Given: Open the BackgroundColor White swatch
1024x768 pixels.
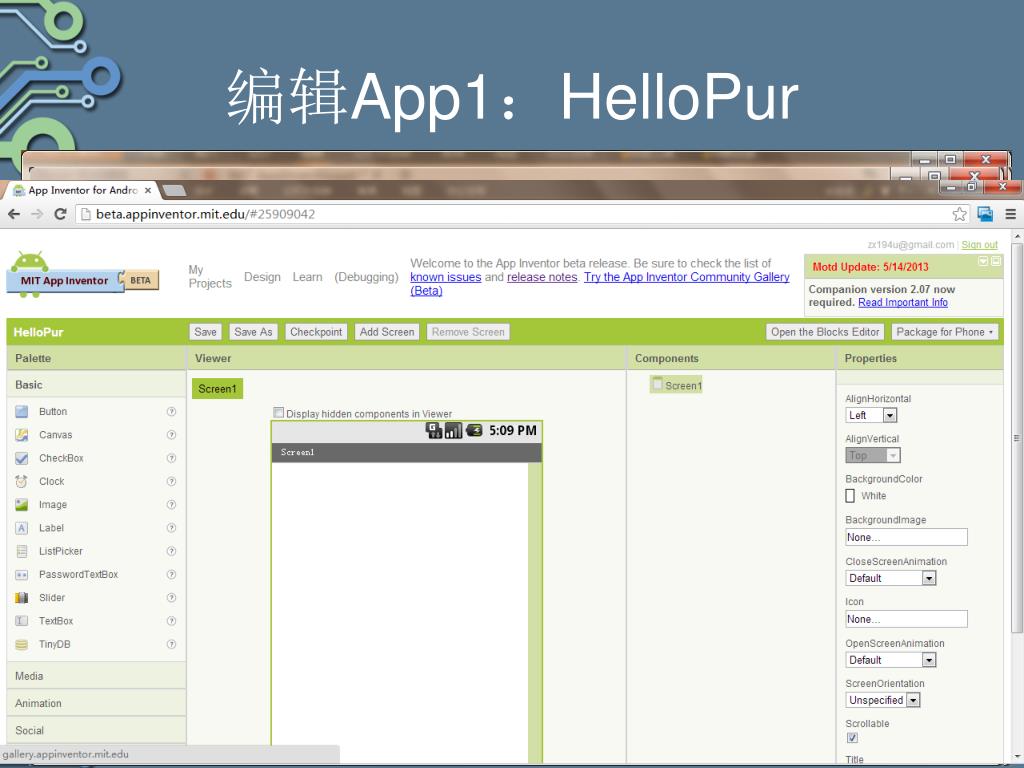Looking at the screenshot, I should pyautogui.click(x=850, y=496).
